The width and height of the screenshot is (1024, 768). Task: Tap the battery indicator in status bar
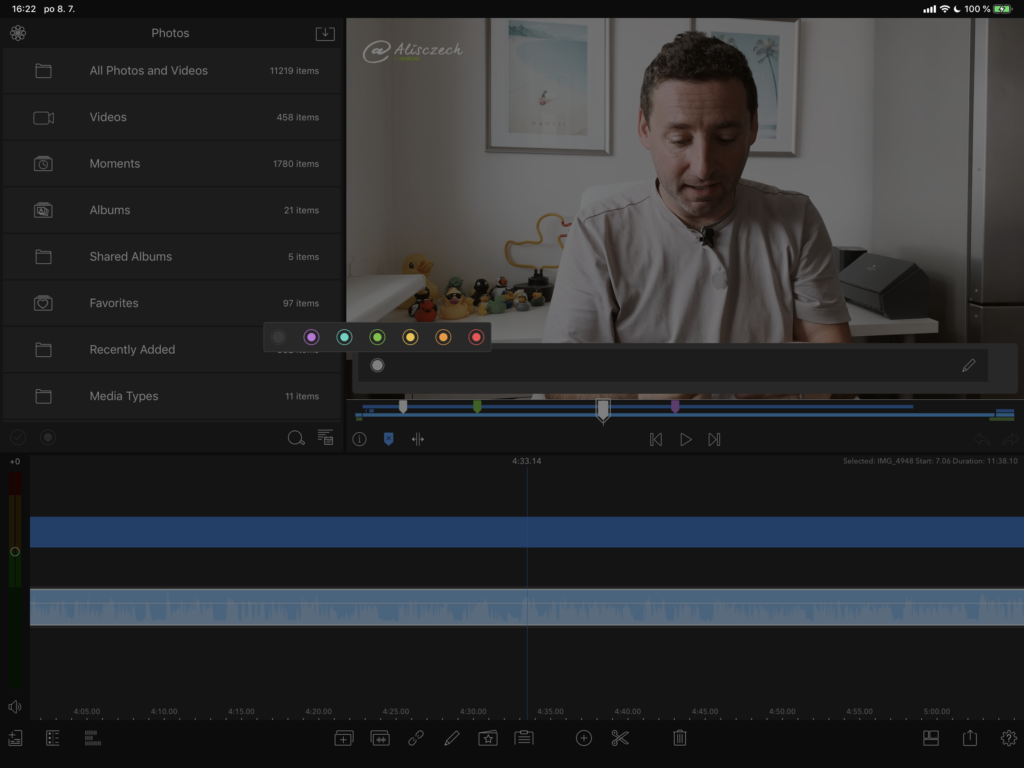(1003, 9)
